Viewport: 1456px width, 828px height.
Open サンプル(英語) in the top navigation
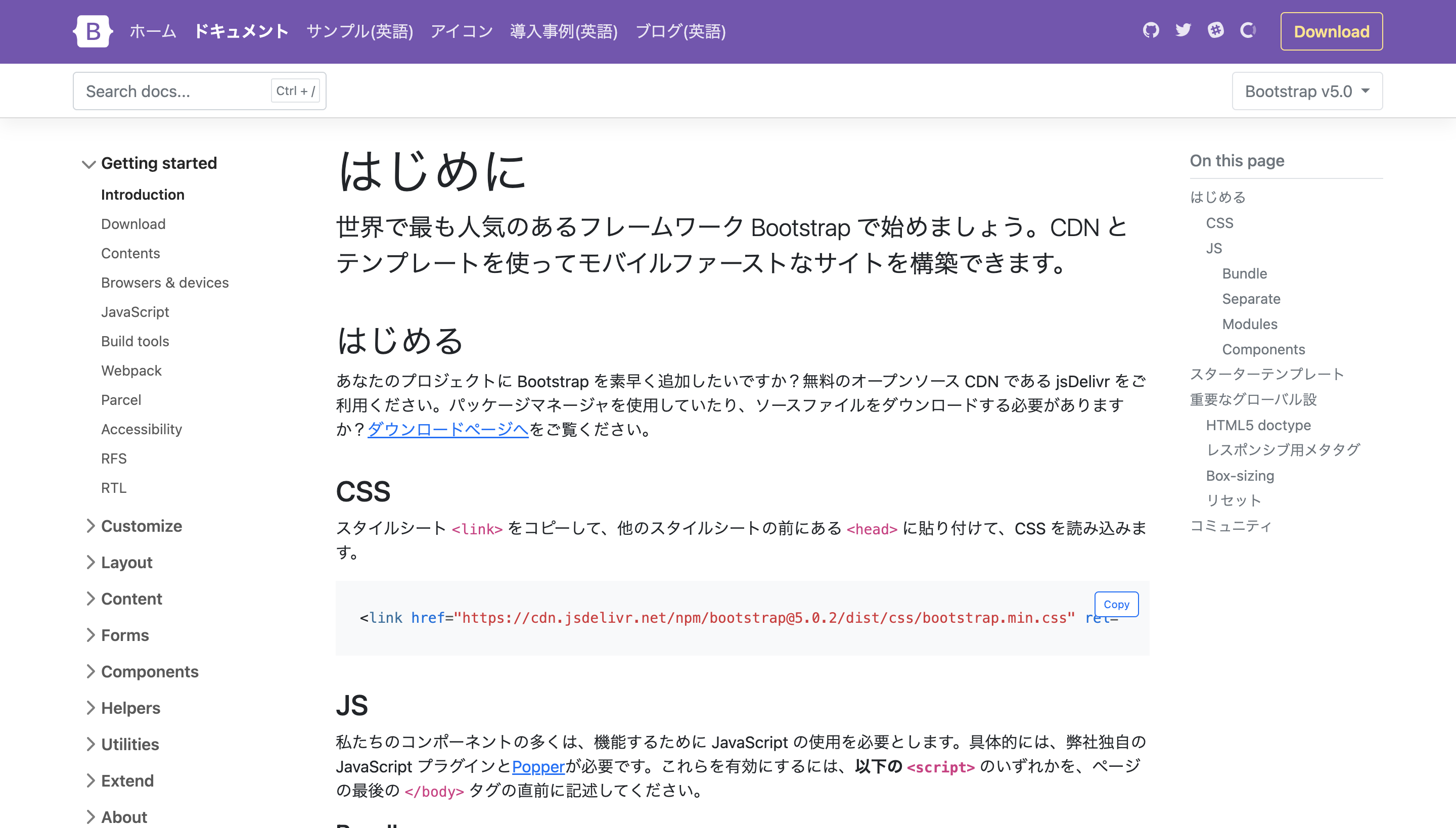(359, 31)
